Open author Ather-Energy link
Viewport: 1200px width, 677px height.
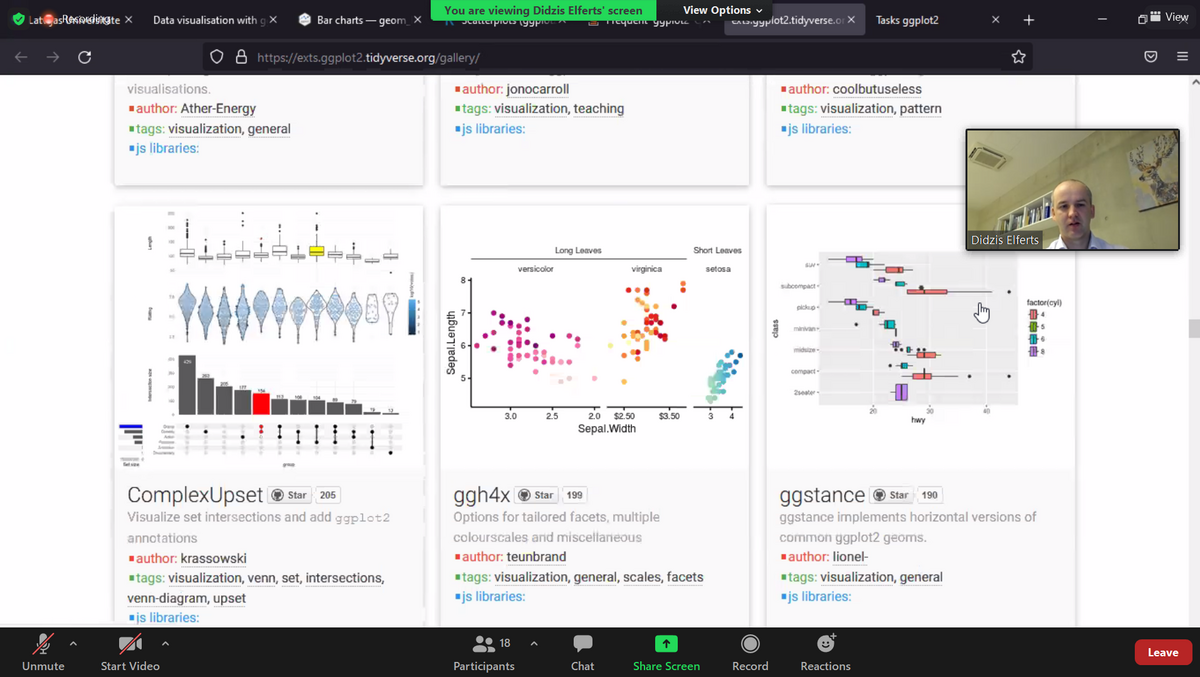click(218, 108)
